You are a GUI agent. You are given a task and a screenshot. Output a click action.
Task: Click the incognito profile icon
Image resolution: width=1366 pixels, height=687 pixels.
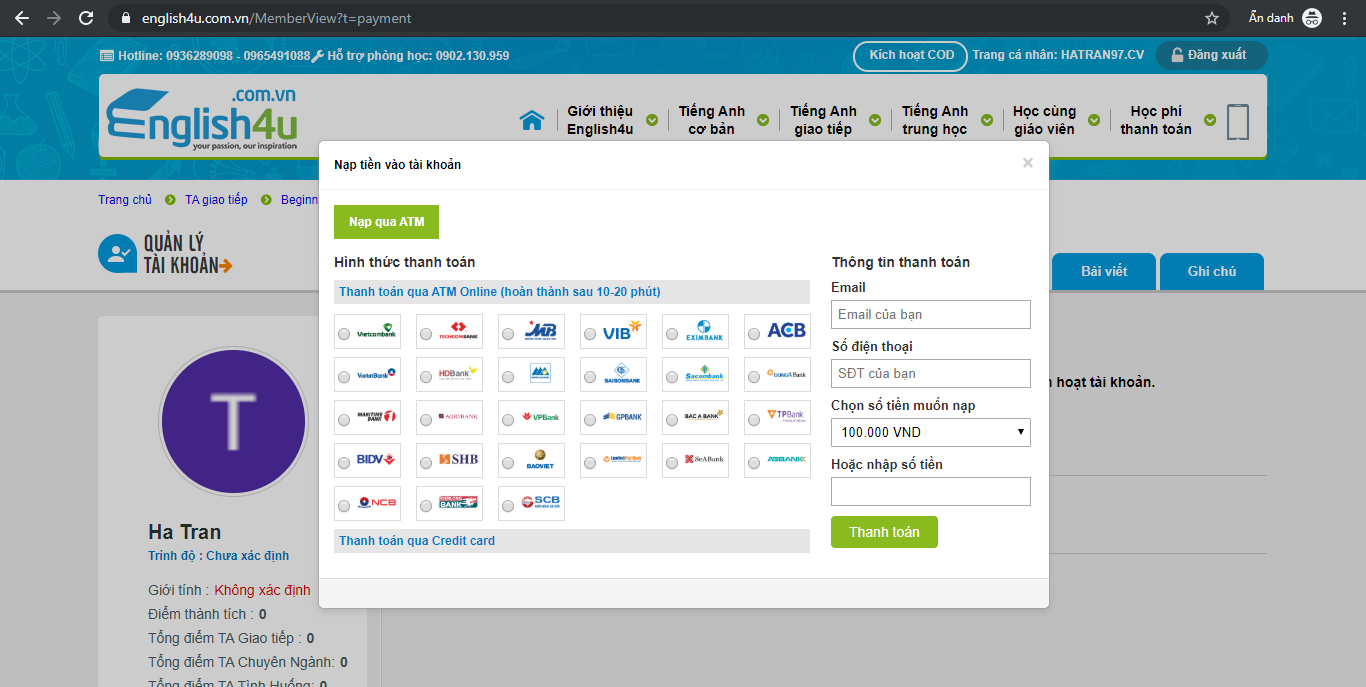[x=1312, y=18]
